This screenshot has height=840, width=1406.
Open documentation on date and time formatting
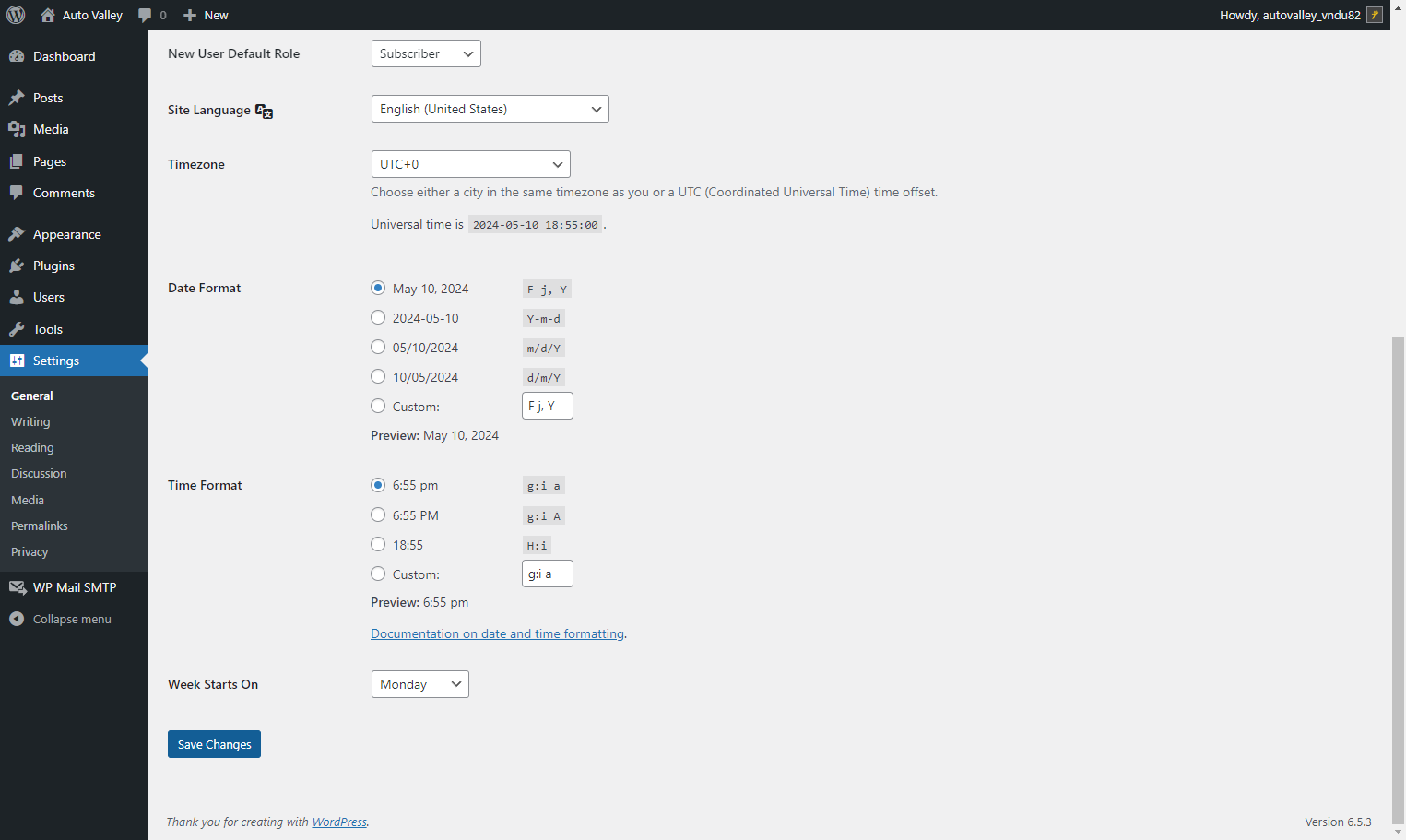click(498, 633)
